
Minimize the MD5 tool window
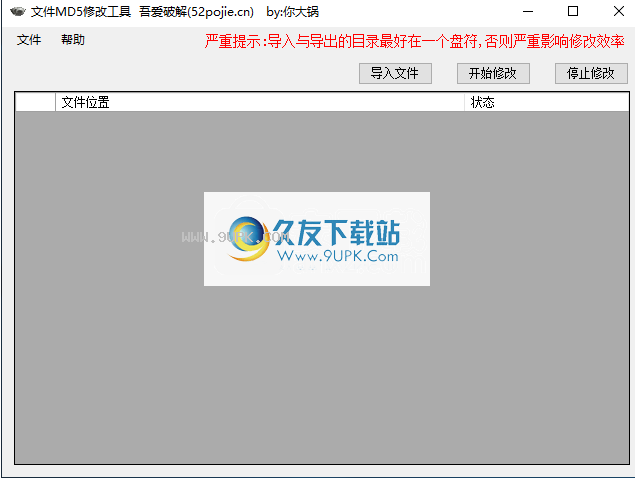tap(528, 12)
